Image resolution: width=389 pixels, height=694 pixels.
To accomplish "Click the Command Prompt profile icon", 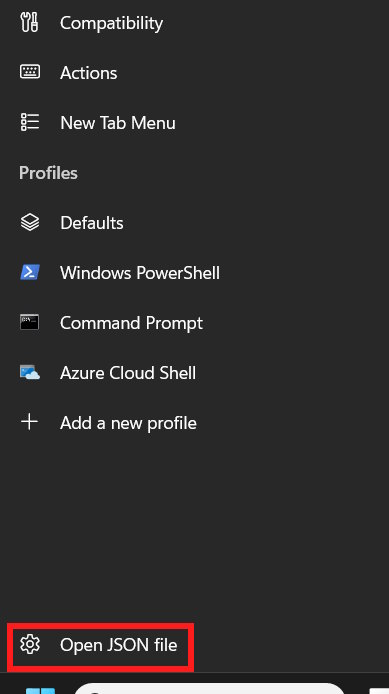I will pos(30,322).
